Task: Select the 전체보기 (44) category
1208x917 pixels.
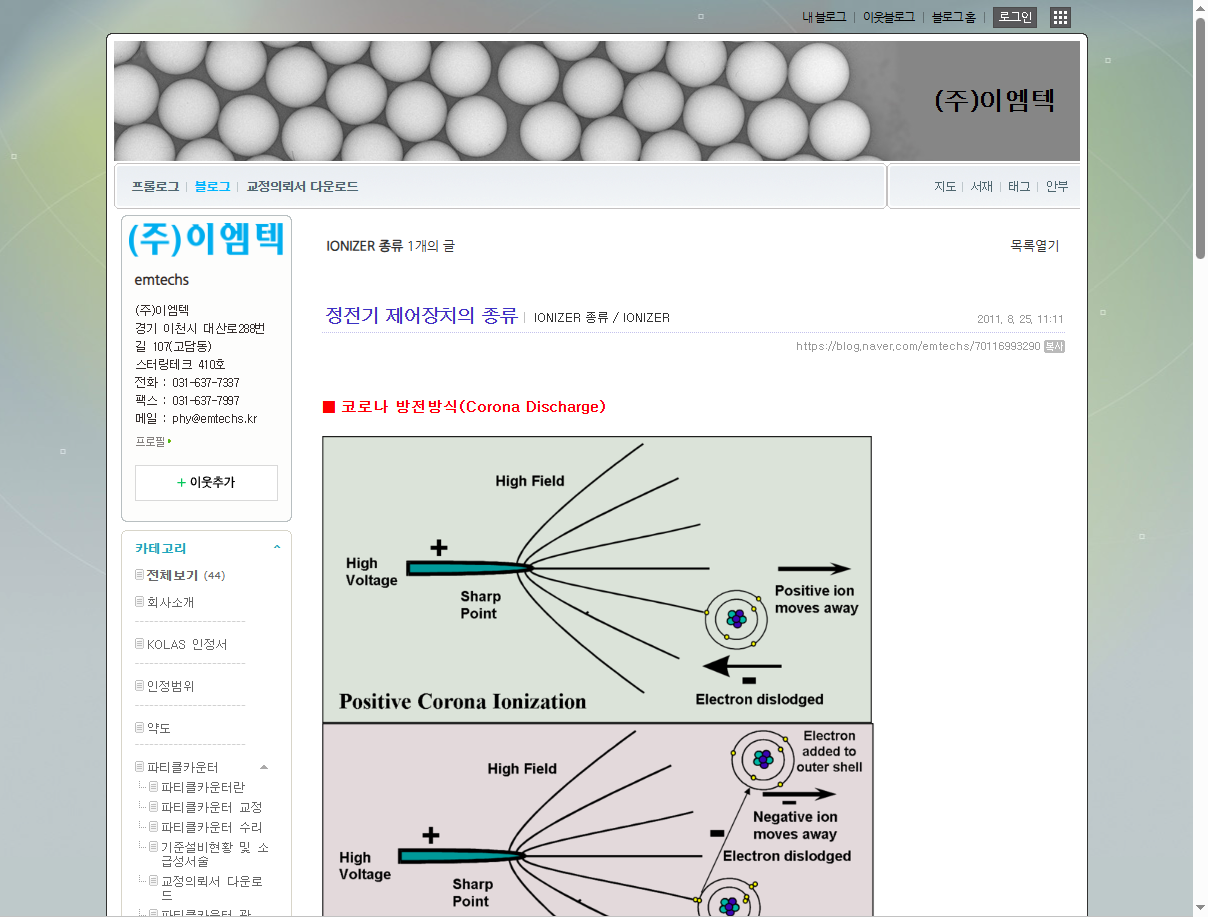Action: pyautogui.click(x=186, y=575)
